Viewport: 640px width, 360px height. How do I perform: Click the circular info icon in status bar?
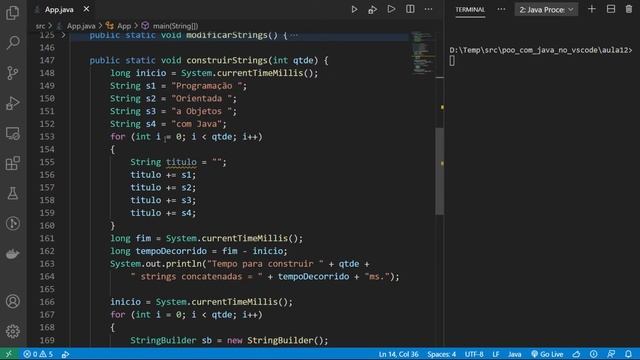pyautogui.click(x=593, y=354)
